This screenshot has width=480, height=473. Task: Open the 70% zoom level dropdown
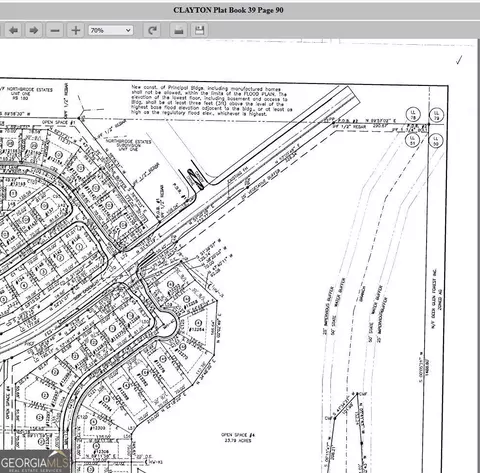111,30
